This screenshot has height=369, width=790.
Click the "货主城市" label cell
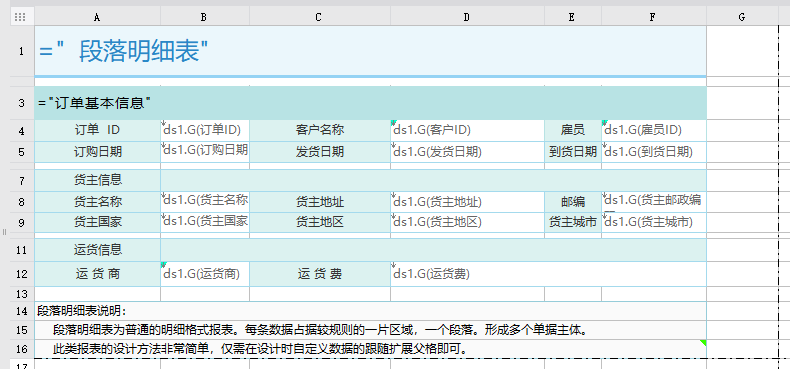[572, 222]
